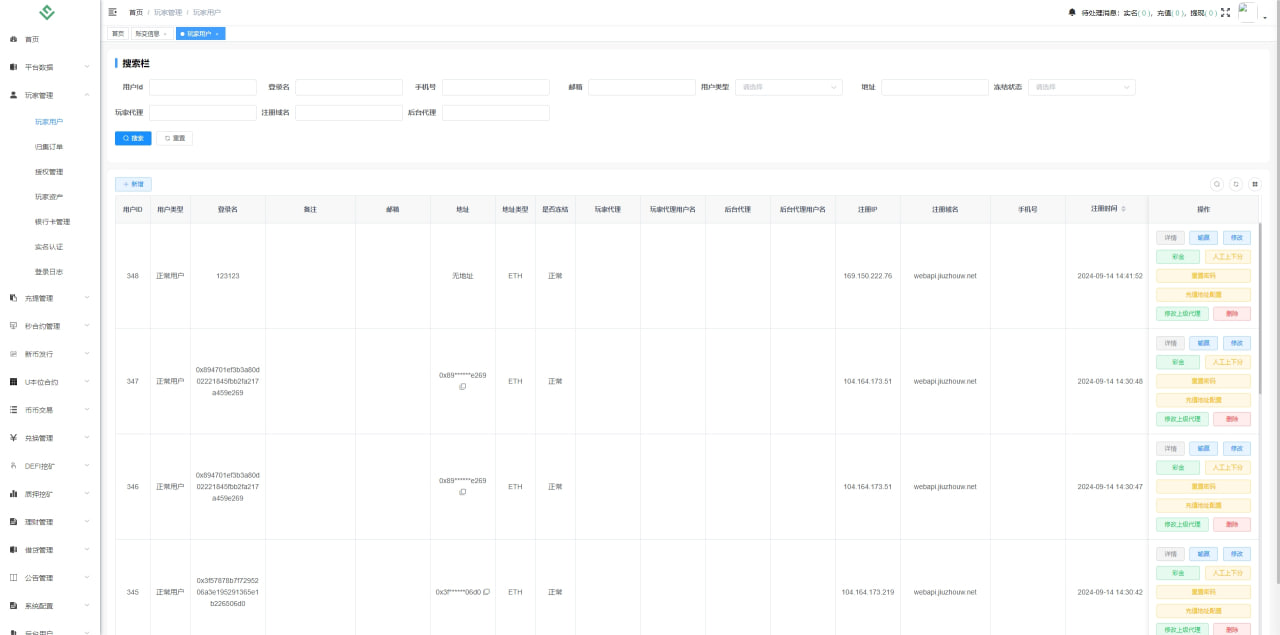The image size is (1280, 635).
Task: Open 玩家资产 in the sidebar
Action: point(49,197)
